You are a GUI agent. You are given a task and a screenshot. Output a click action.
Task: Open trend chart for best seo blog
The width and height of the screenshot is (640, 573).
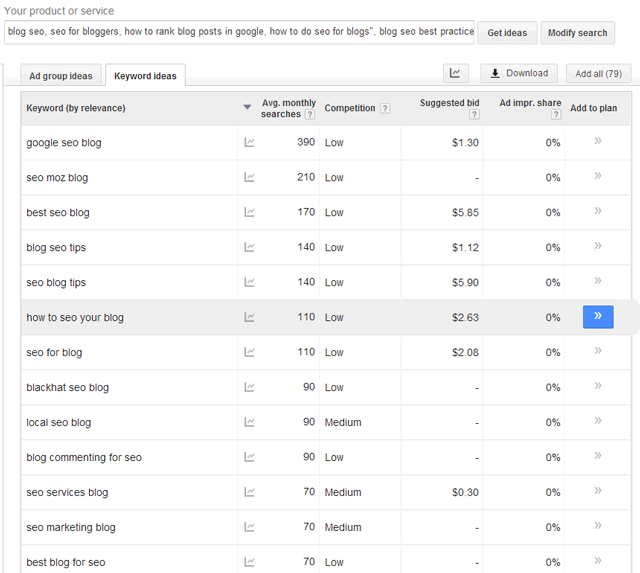tap(249, 212)
